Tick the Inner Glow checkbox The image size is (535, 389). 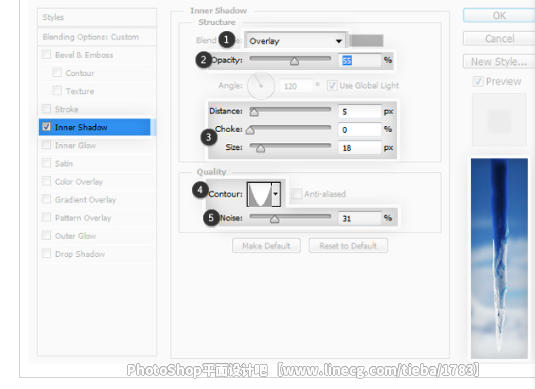pyautogui.click(x=46, y=145)
